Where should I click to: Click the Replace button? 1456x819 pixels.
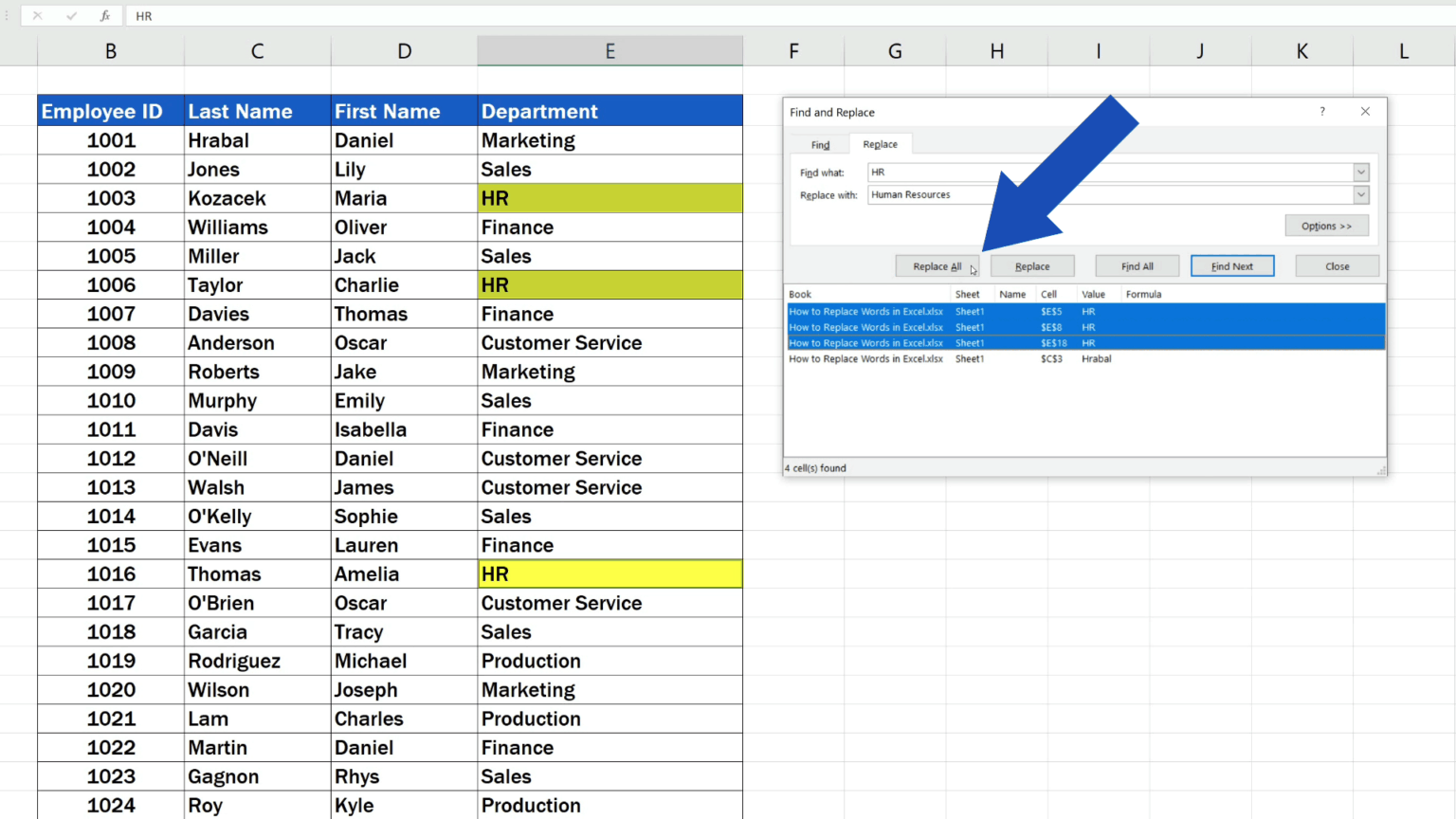point(1032,265)
